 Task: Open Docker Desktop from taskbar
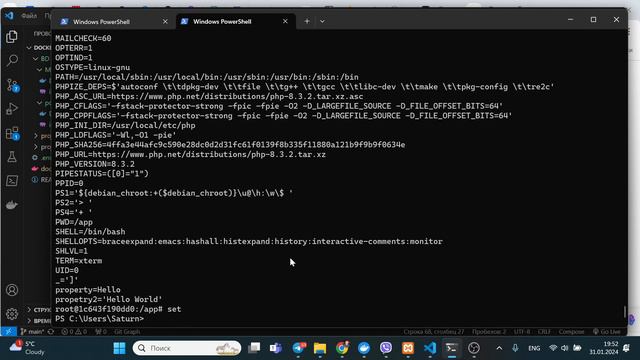(x=364, y=348)
